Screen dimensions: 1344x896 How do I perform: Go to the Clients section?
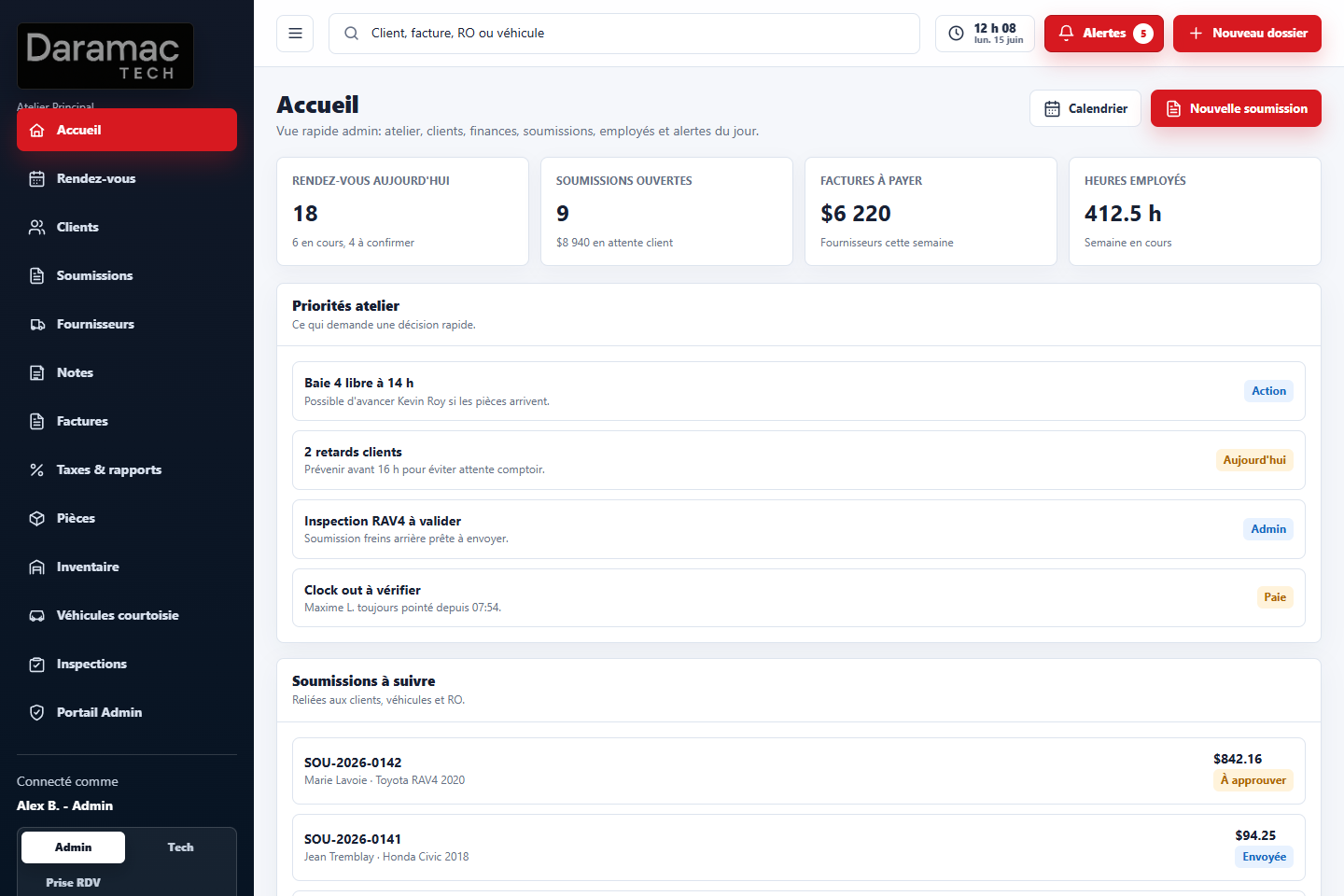(x=127, y=228)
